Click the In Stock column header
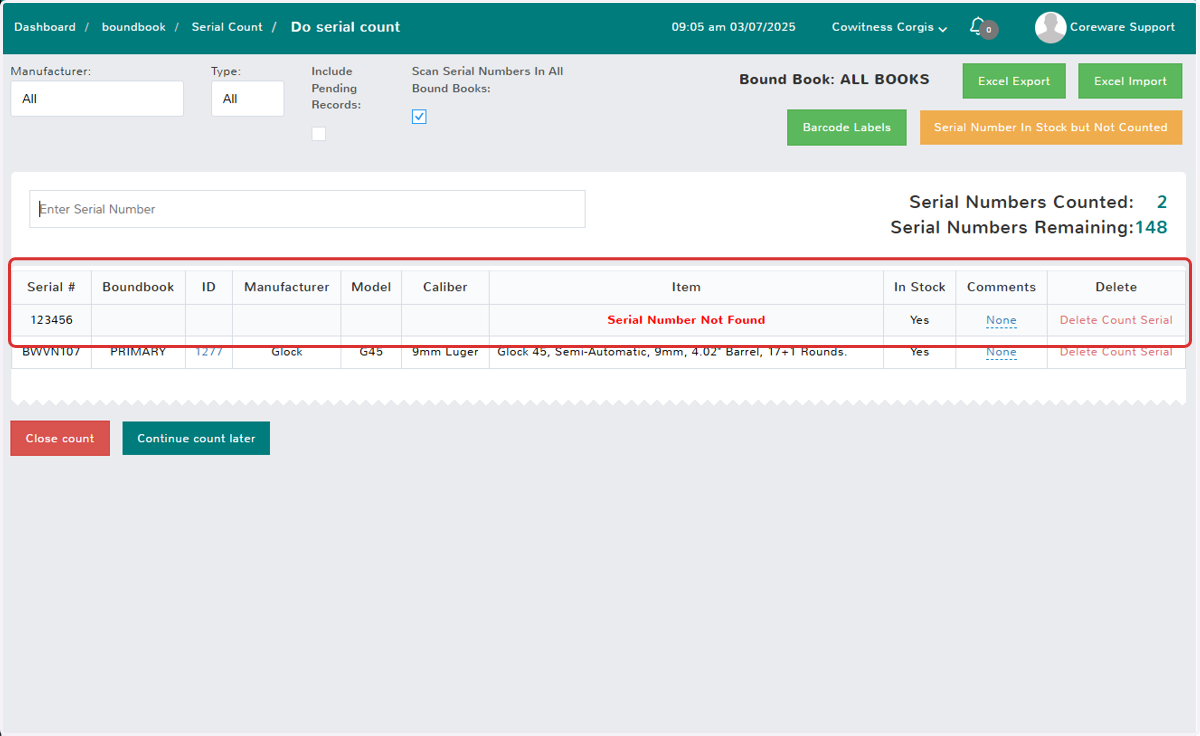 pyautogui.click(x=920, y=287)
